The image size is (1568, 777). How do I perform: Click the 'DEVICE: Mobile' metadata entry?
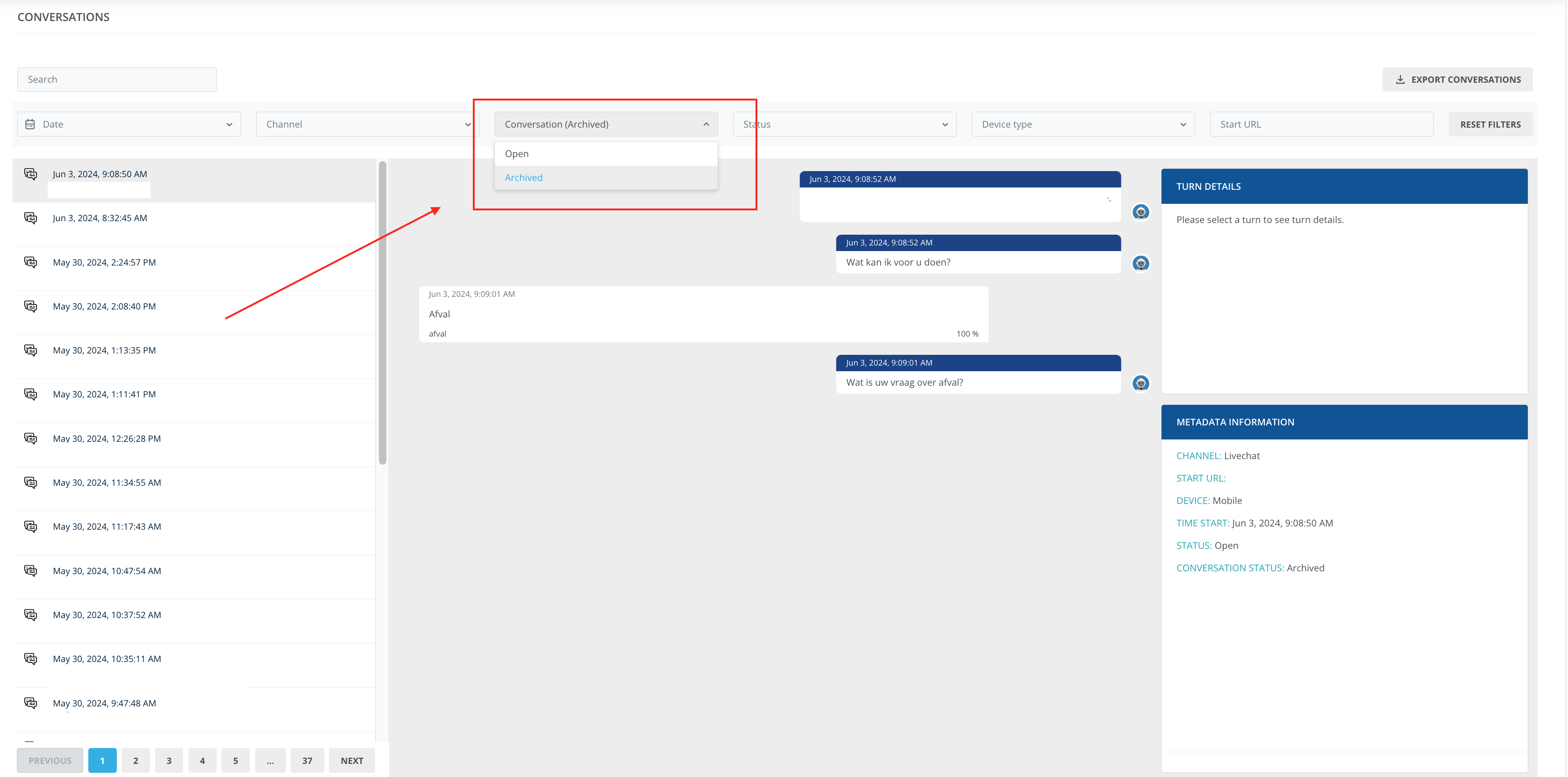coord(1209,501)
